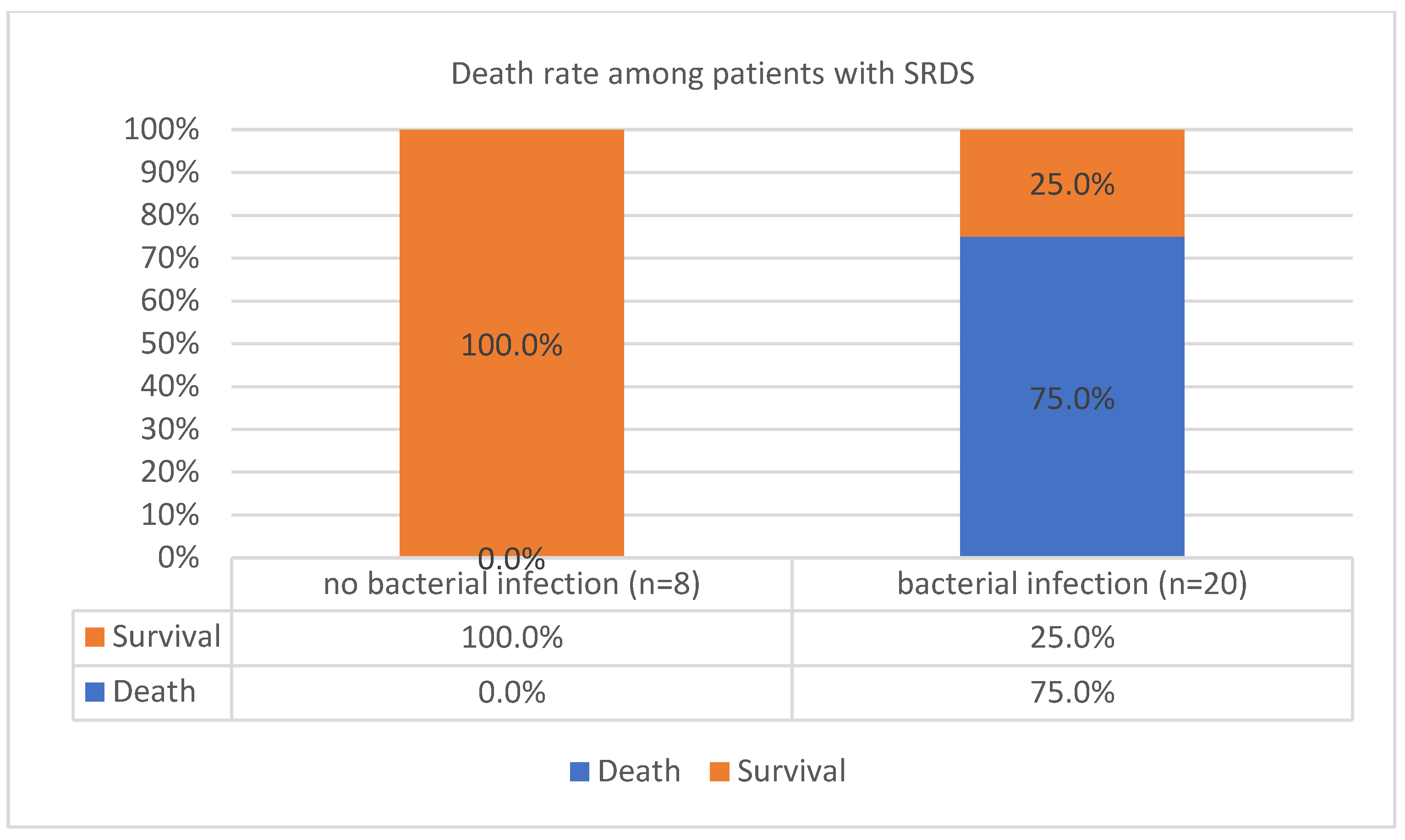The height and width of the screenshot is (840, 1405).
Task: Click the Death 0.0% cell in data table
Action: 512,692
